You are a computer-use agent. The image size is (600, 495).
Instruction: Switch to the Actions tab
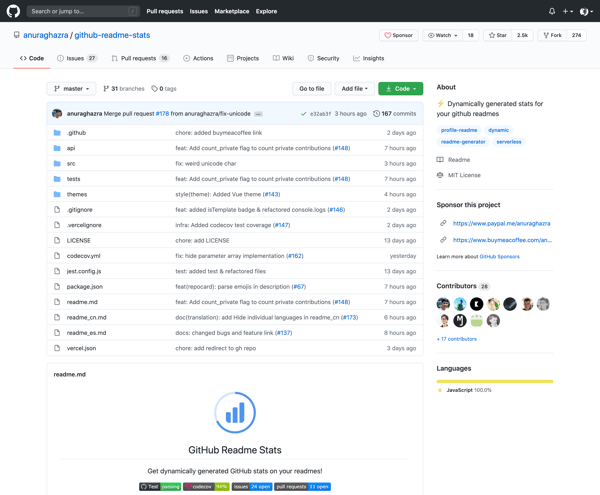198,59
